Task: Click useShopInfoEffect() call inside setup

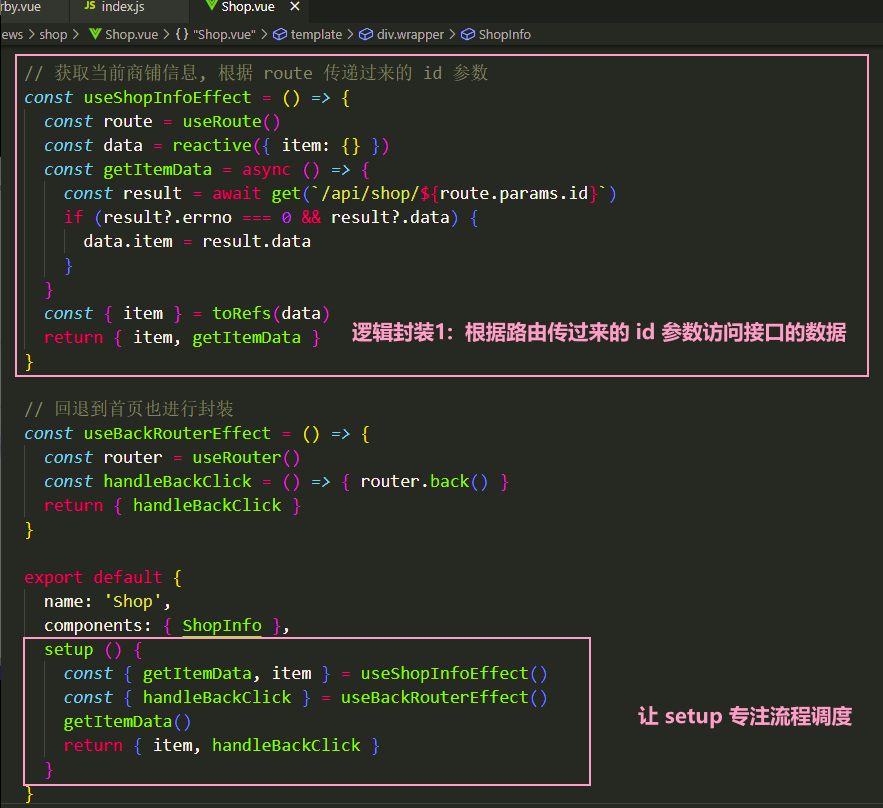Action: (454, 673)
